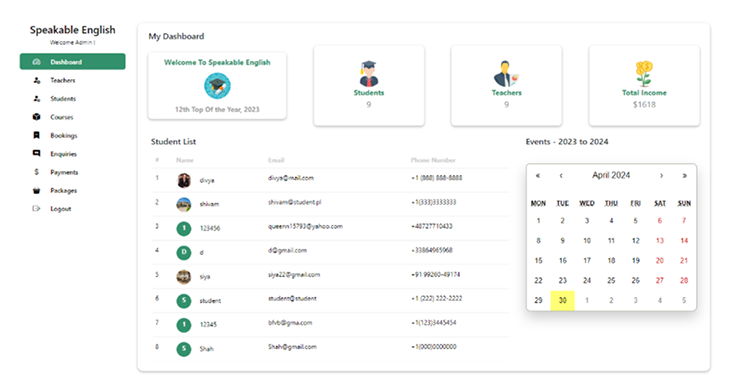This screenshot has width=732, height=391.
Task: Open the Total Income $1618 card
Action: pos(644,85)
